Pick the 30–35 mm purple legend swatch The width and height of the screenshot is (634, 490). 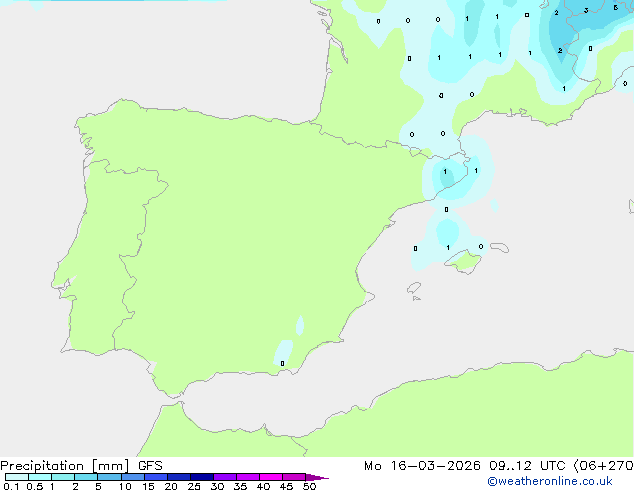[224, 477]
